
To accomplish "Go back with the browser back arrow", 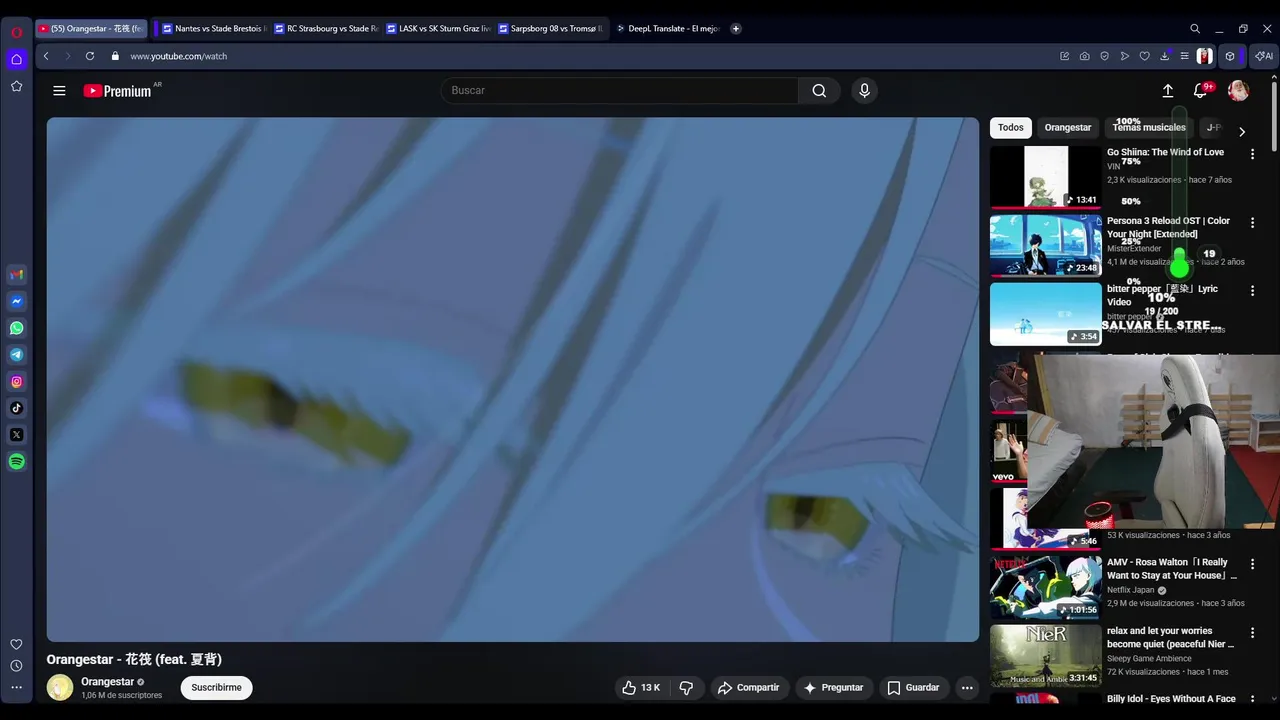I will point(46,56).
